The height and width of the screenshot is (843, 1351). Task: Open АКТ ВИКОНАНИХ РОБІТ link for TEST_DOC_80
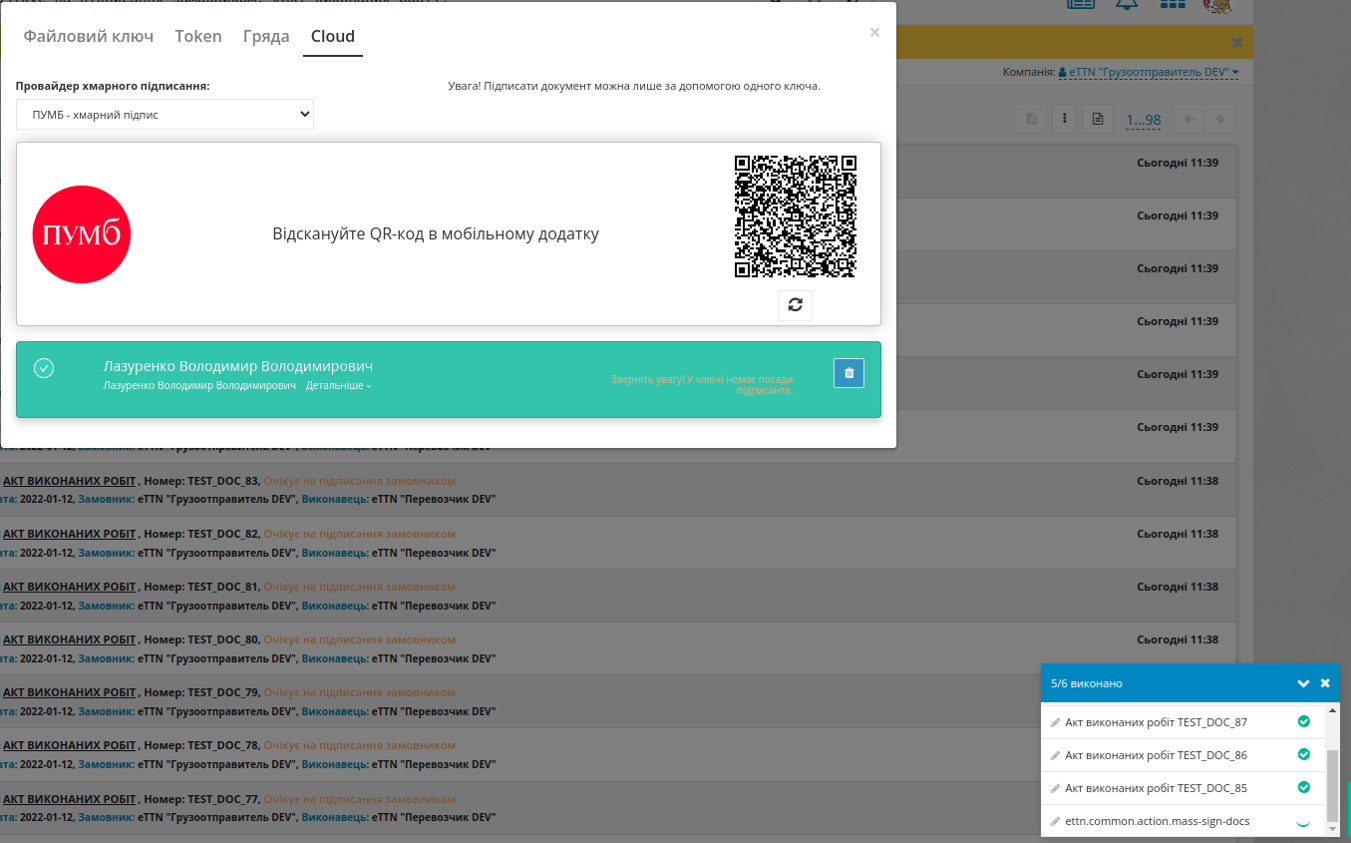(69, 640)
